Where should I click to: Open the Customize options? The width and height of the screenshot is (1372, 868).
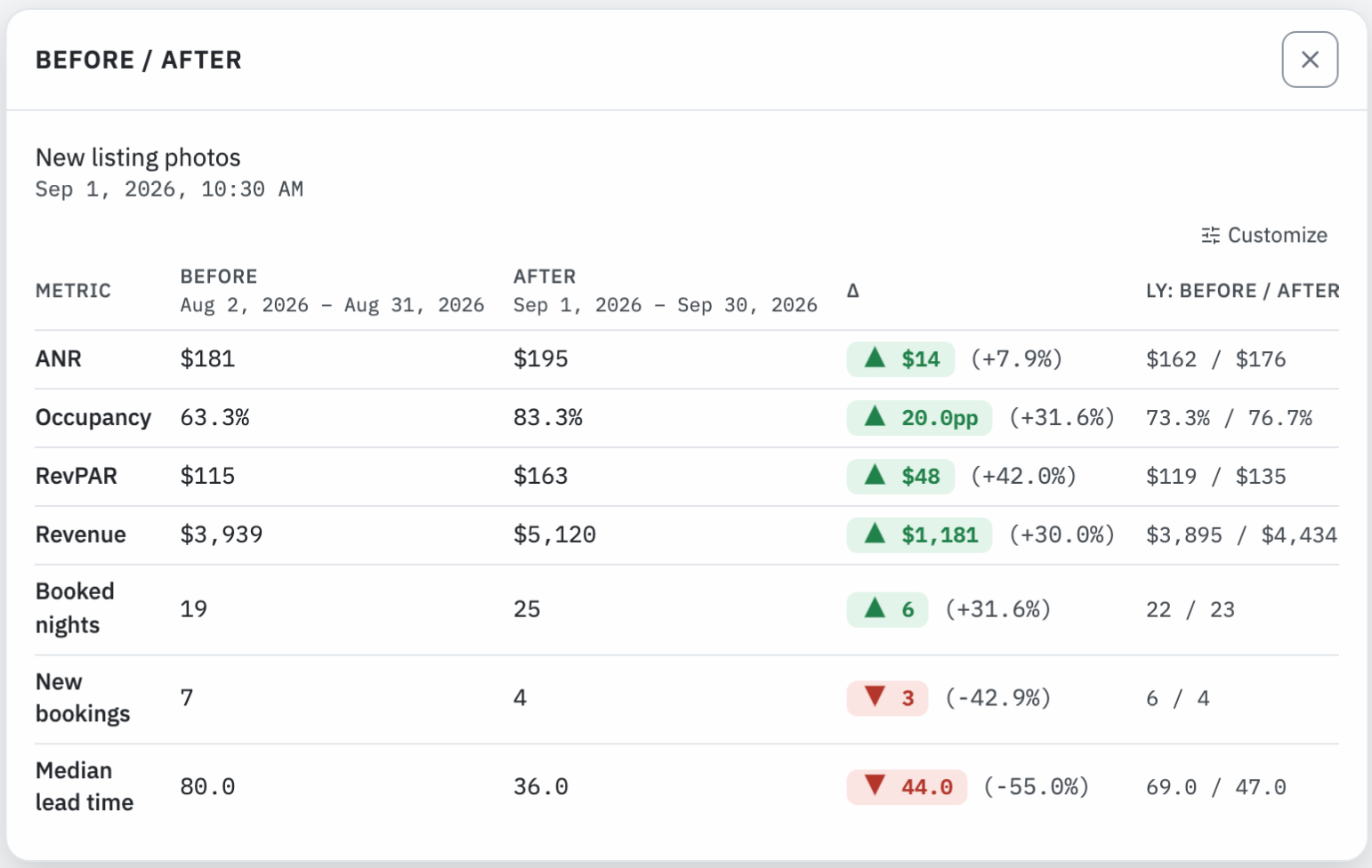(1264, 235)
